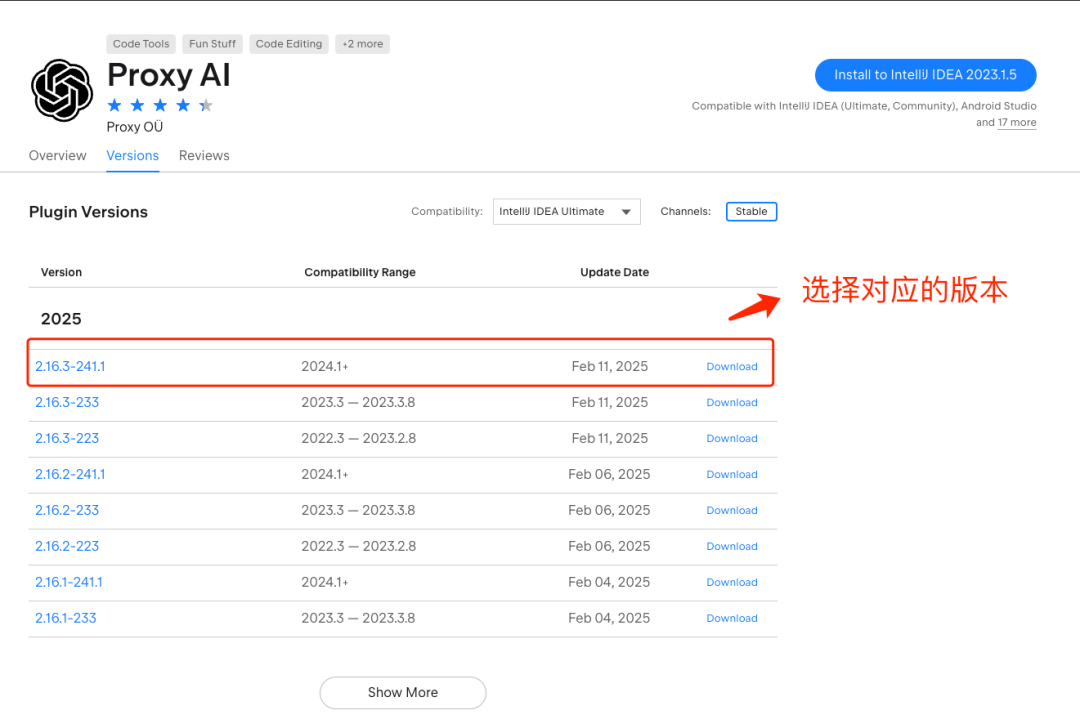This screenshot has height=715, width=1080.
Task: Click the 2023.3 — 2023.3.8 range for 2.16.2-233
Action: pyautogui.click(x=358, y=510)
